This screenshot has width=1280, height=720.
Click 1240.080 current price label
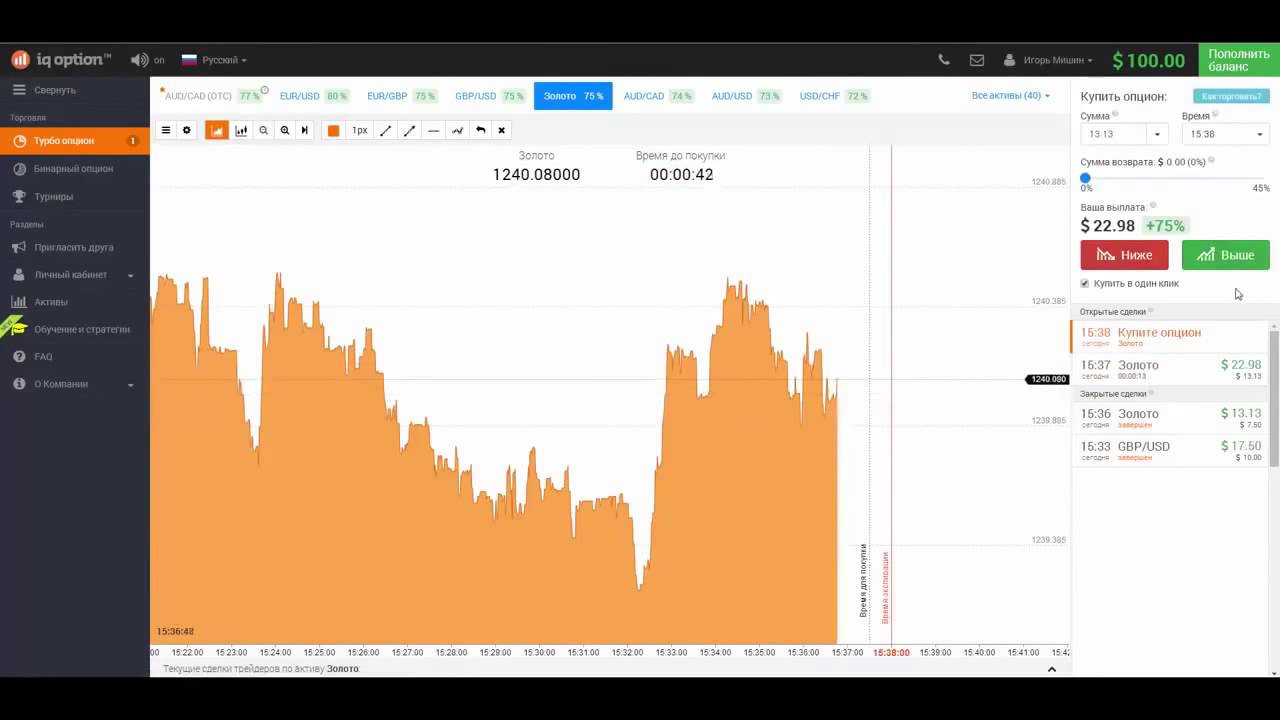[1048, 380]
